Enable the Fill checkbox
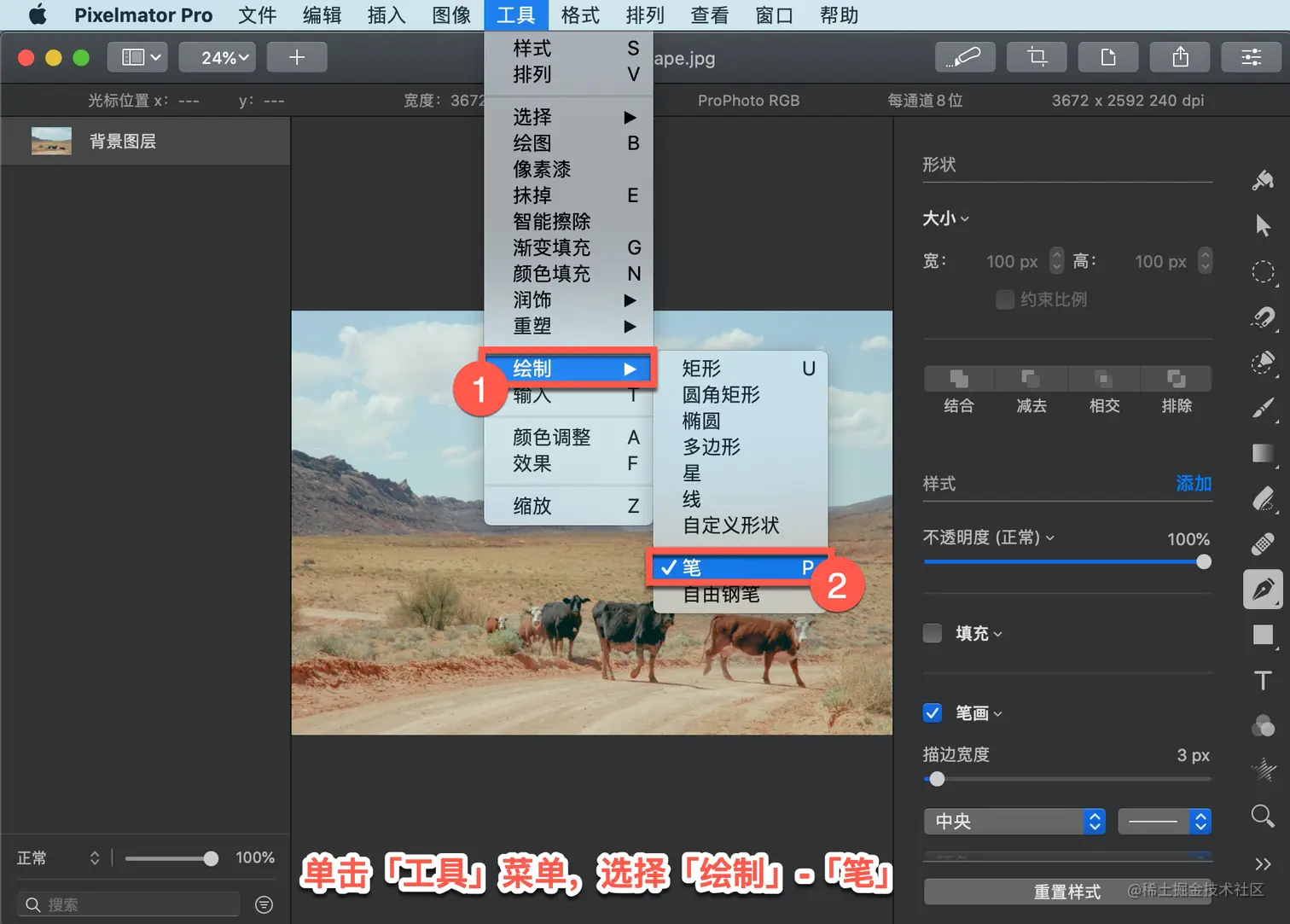Image resolution: width=1290 pixels, height=924 pixels. 933,633
